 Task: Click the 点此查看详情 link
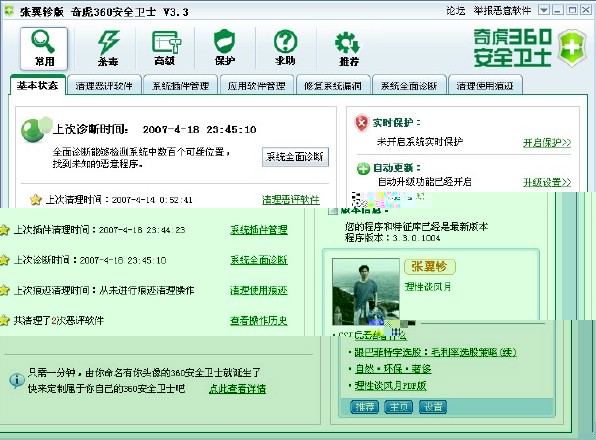[x=238, y=389]
